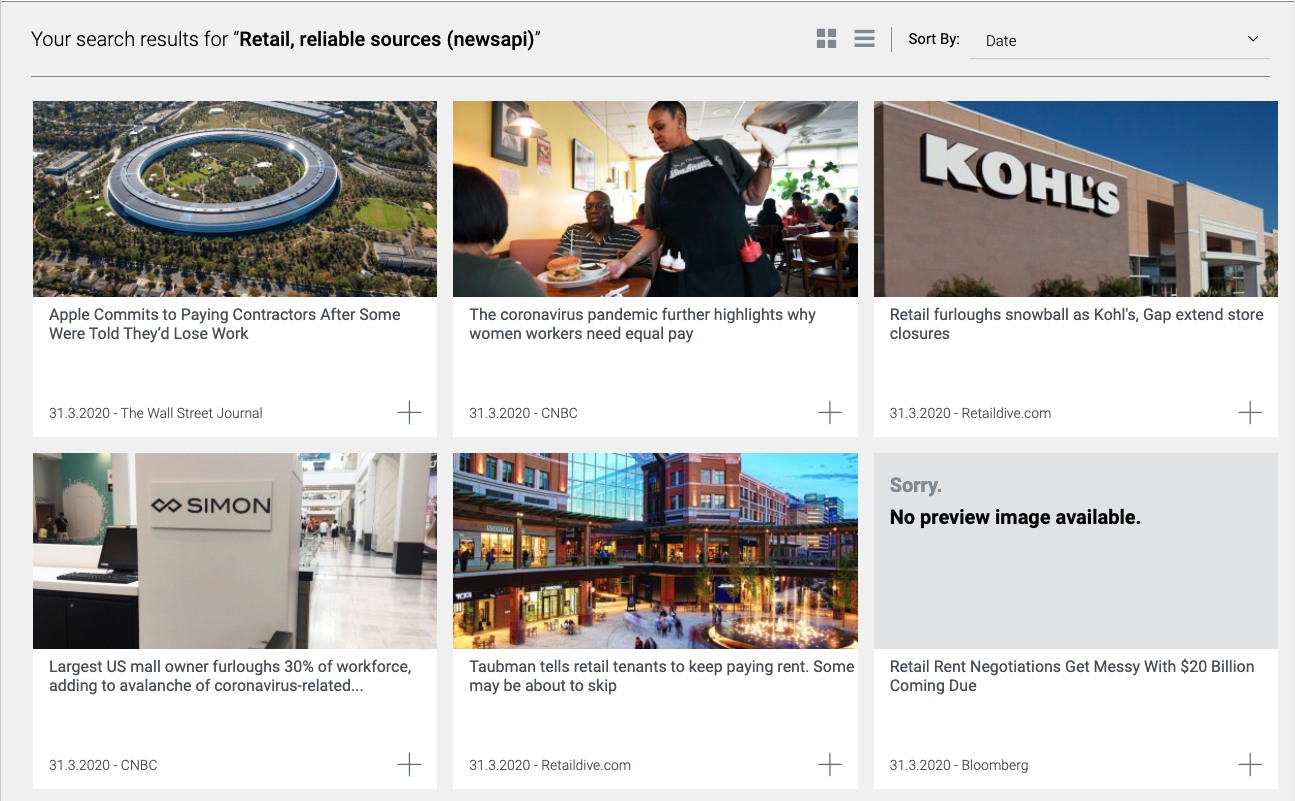Expand sort options using chevron arrow
Image resolution: width=1295 pixels, height=801 pixels.
point(1253,39)
